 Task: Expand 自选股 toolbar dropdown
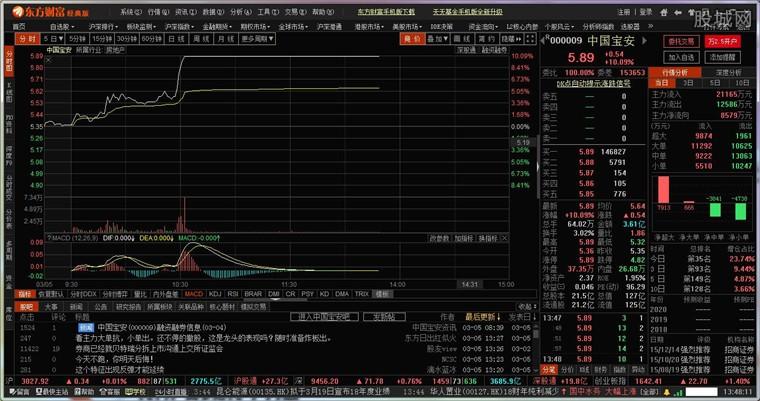click(x=63, y=27)
